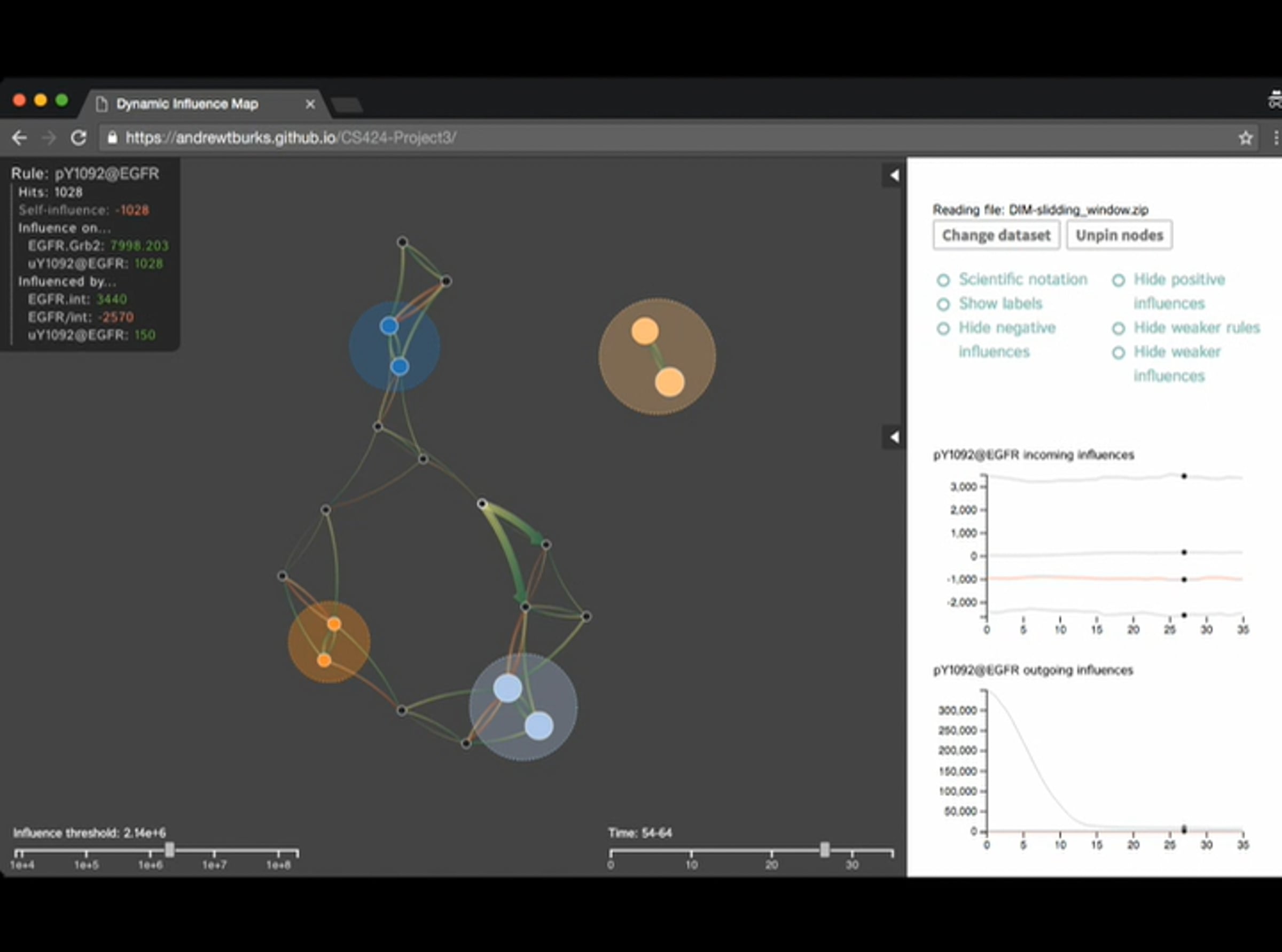Screen dimensions: 1282x952
Task: Click the lock icon in address bar
Action: pyautogui.click(x=112, y=138)
